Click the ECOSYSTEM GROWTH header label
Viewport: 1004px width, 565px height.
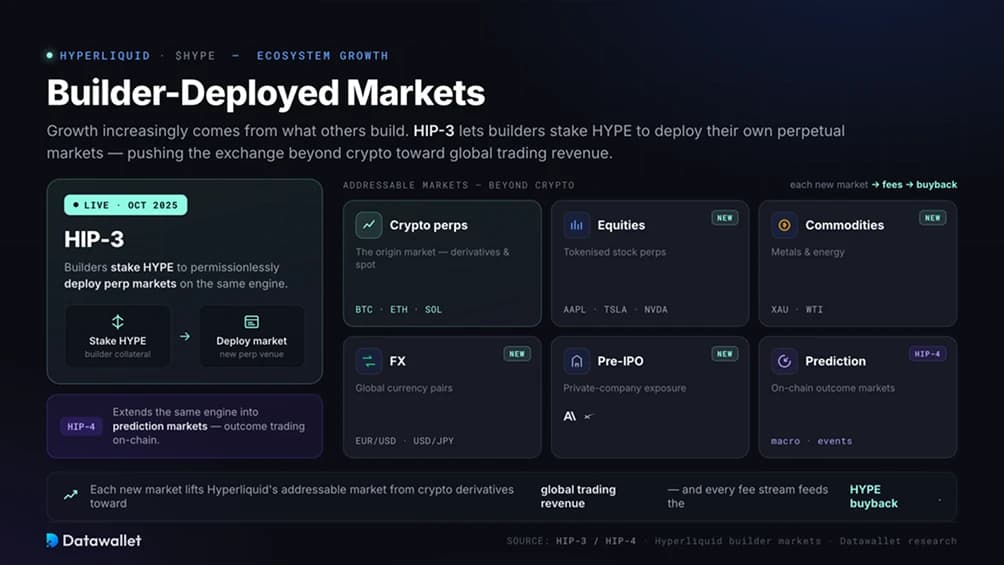coord(323,56)
